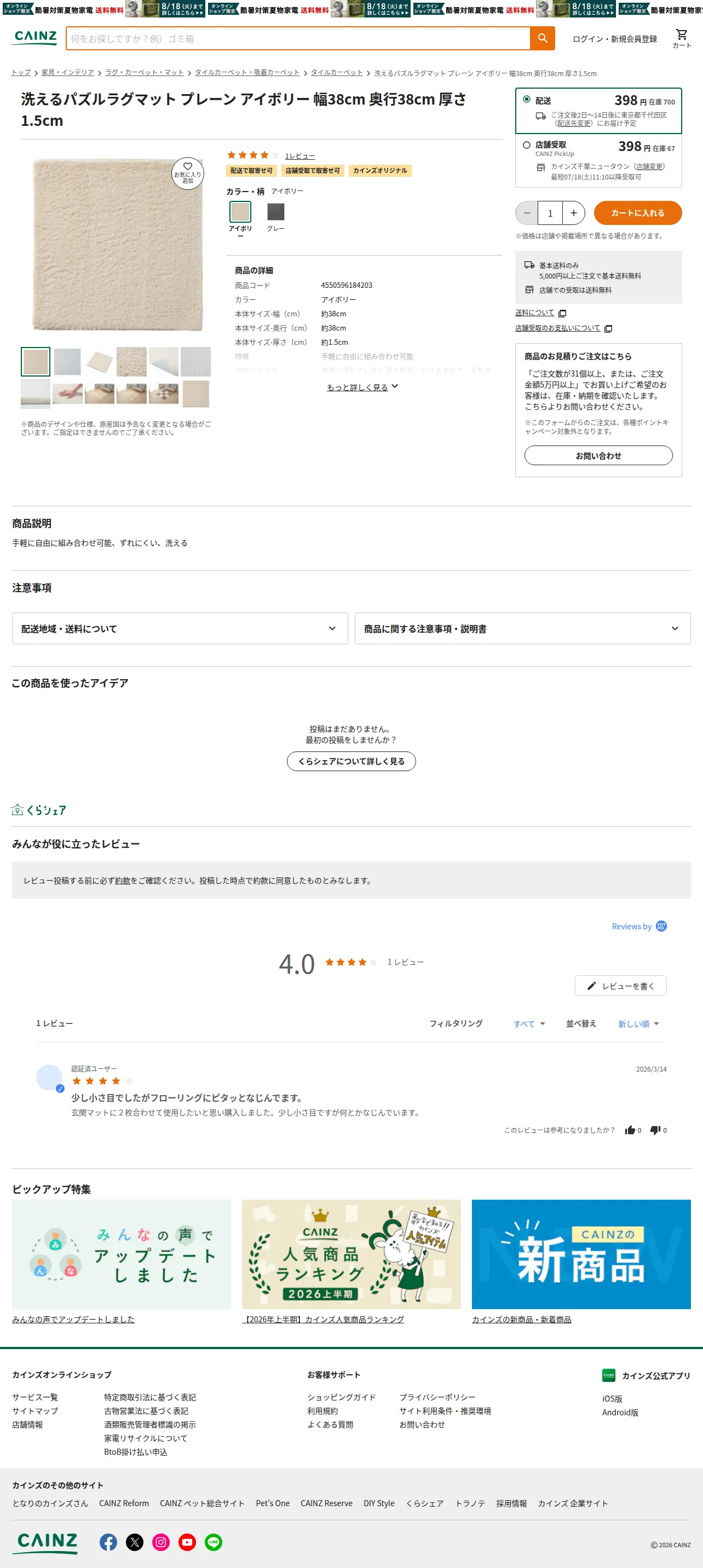Click the search input field
This screenshot has height=1568, width=703.
click(x=298, y=38)
